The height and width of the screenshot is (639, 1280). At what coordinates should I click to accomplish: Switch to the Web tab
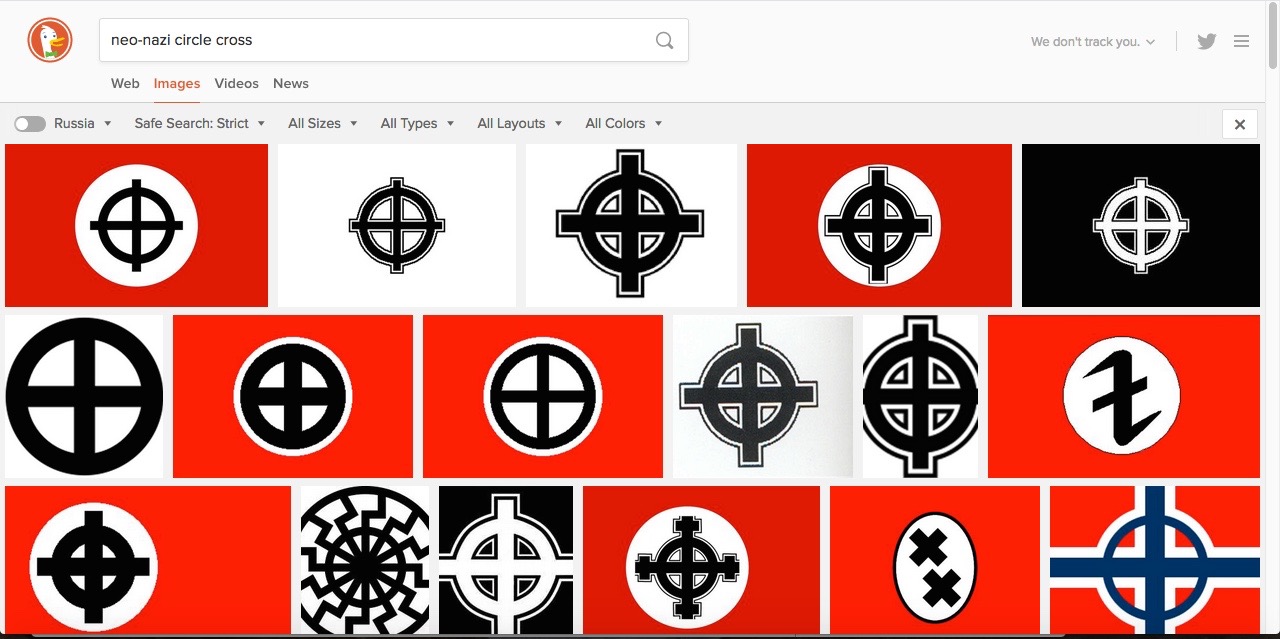click(x=125, y=84)
